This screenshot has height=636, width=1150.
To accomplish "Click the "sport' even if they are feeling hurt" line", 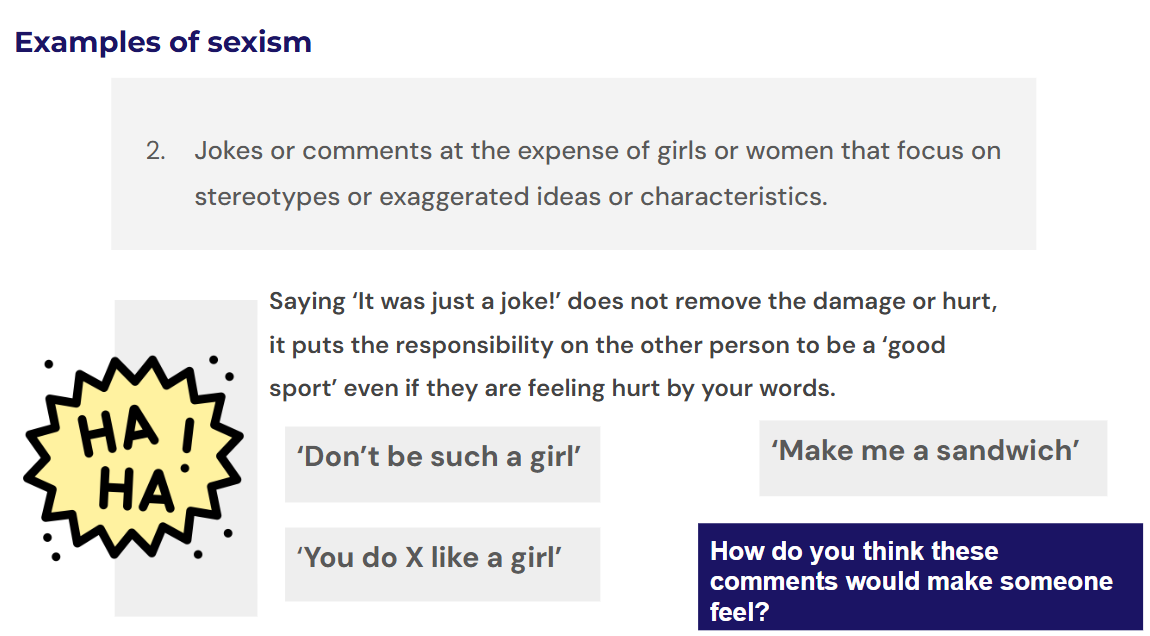I will (x=551, y=388).
